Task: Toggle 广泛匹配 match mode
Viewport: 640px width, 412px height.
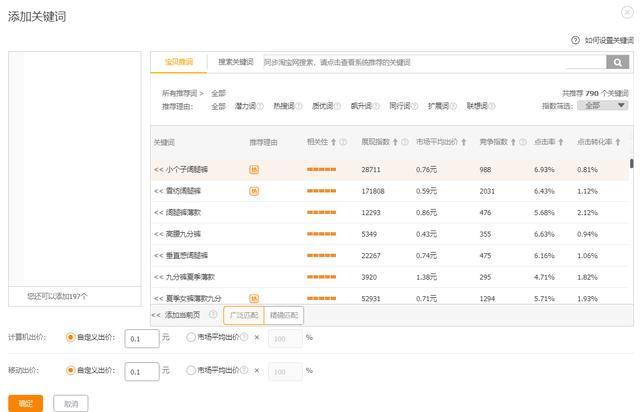Action: pyautogui.click(x=244, y=315)
